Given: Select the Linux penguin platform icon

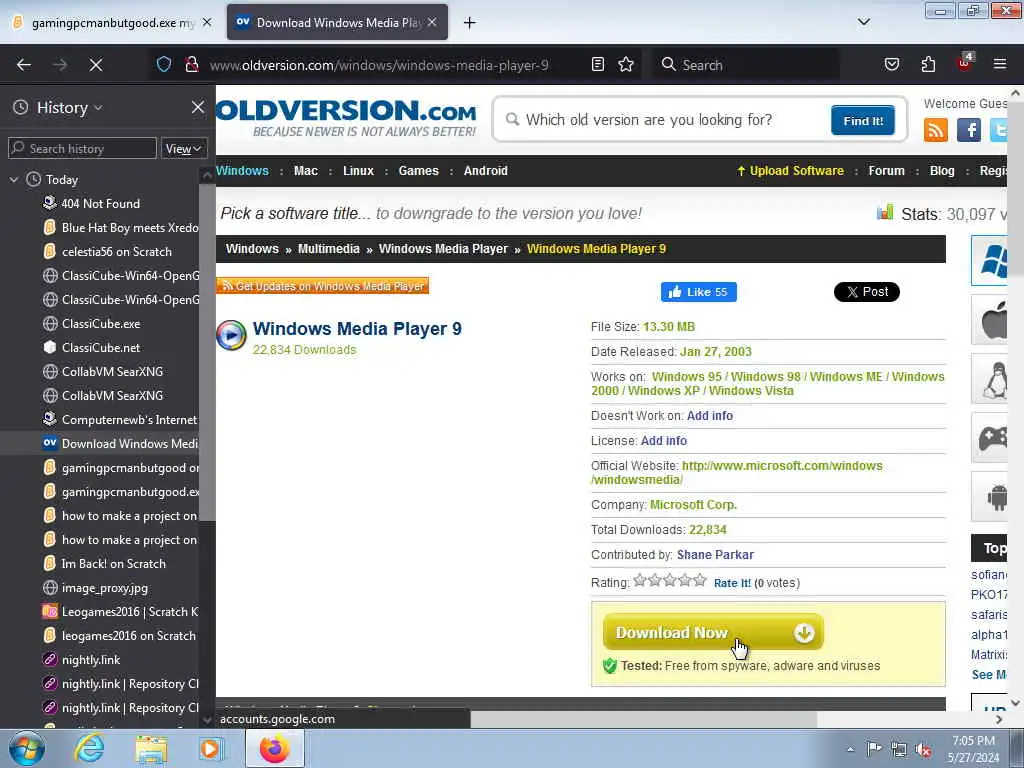Looking at the screenshot, I should [991, 379].
